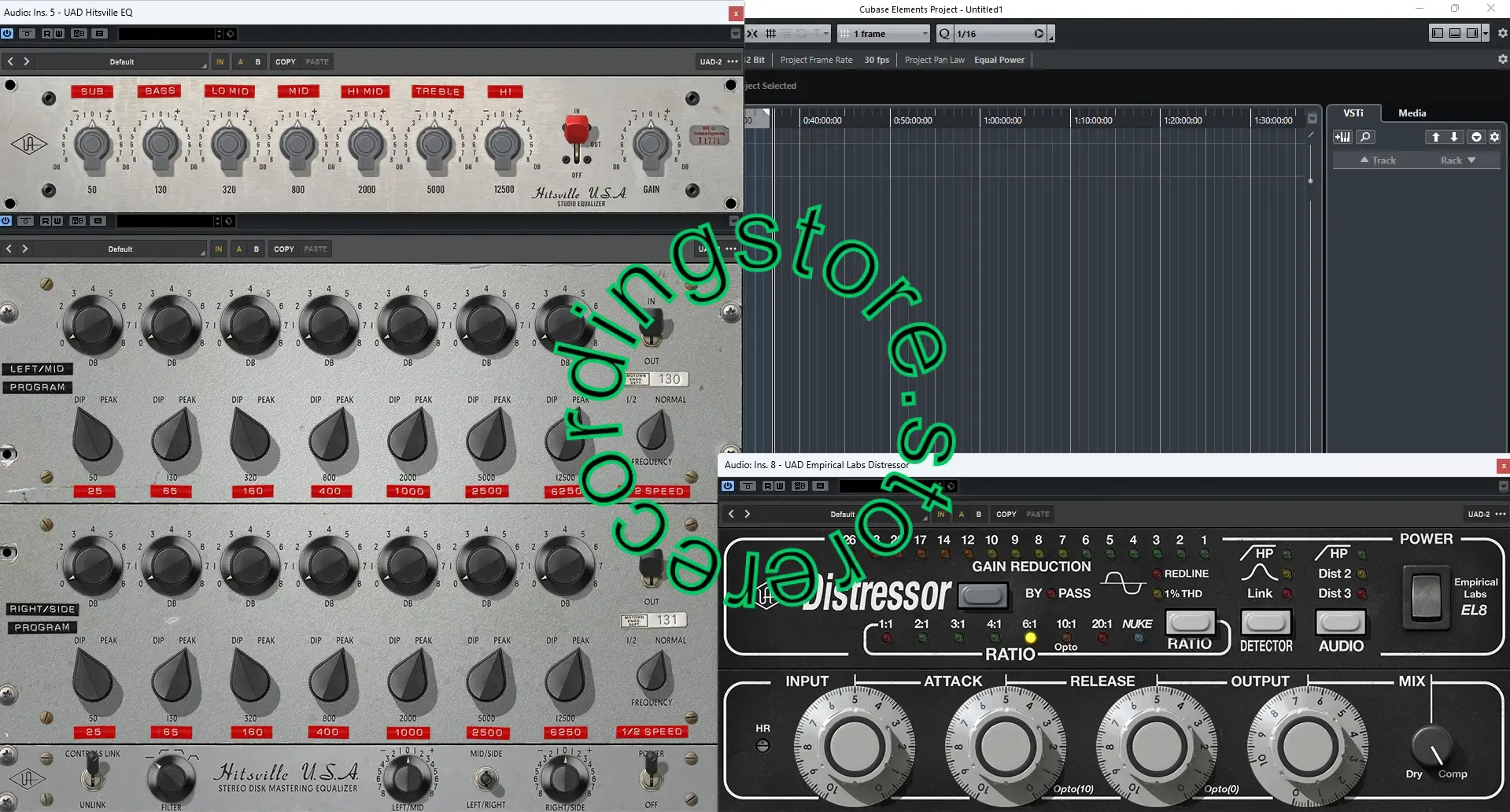Show next instrument with down arrow
This screenshot has width=1510, height=812.
pyautogui.click(x=1454, y=137)
